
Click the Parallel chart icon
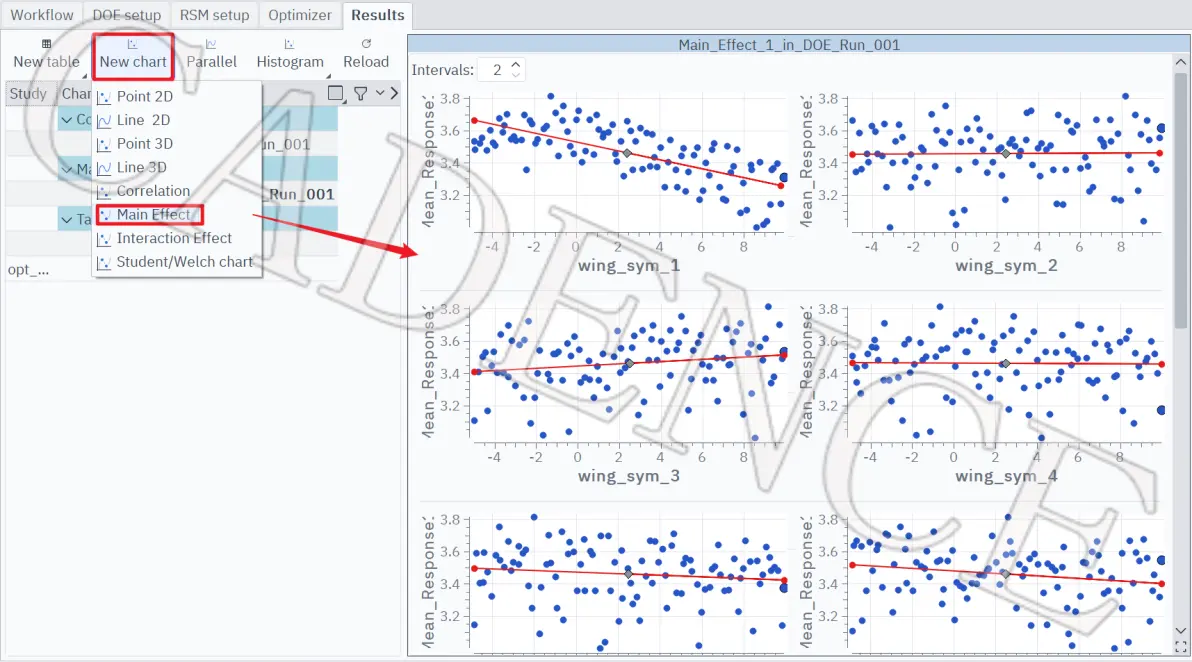[x=211, y=44]
